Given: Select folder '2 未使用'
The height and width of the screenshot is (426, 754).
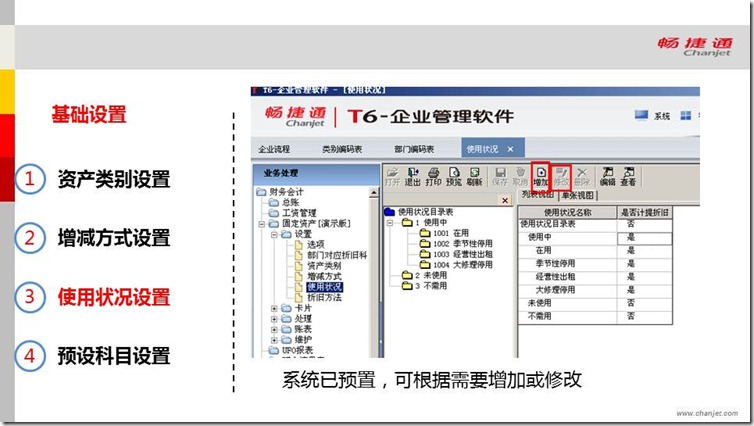Looking at the screenshot, I should (431, 276).
